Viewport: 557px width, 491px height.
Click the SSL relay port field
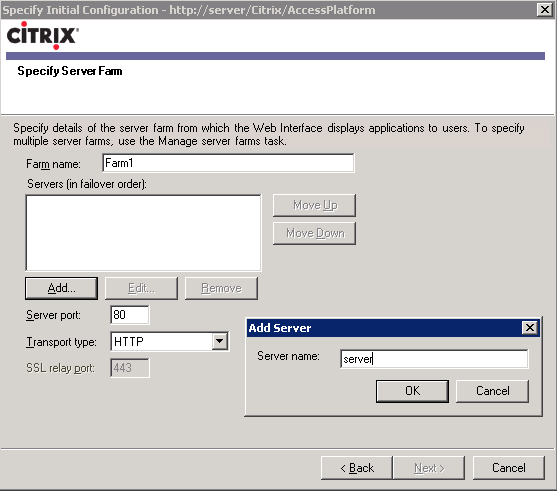pyautogui.click(x=130, y=368)
